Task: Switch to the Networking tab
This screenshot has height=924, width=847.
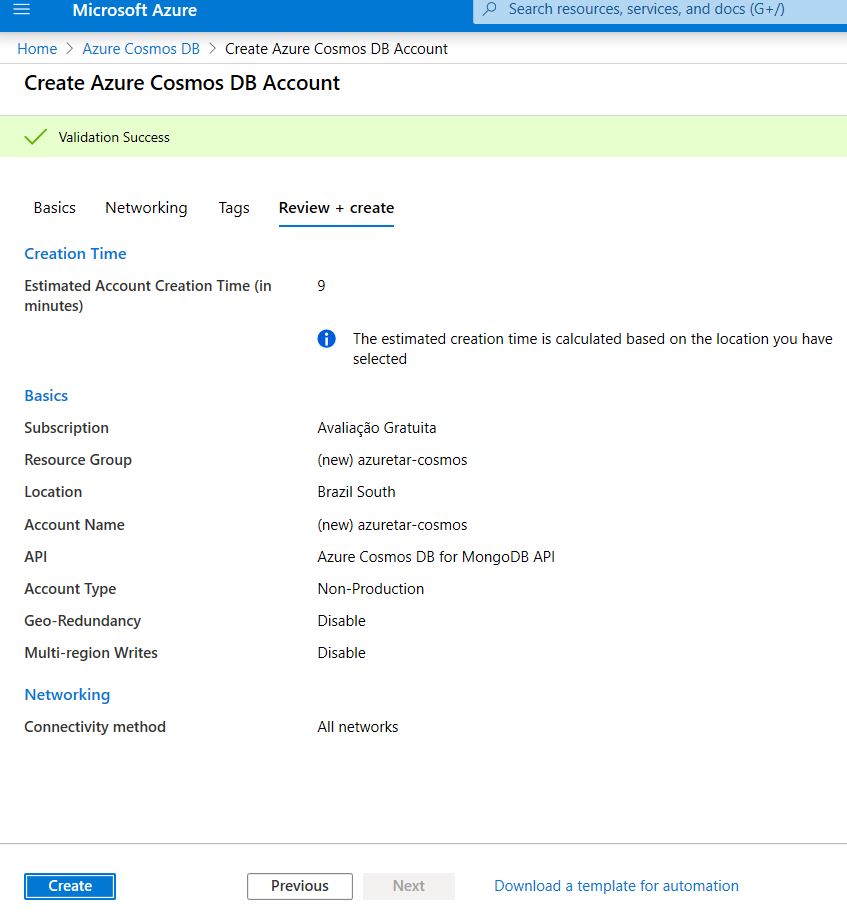Action: [146, 208]
